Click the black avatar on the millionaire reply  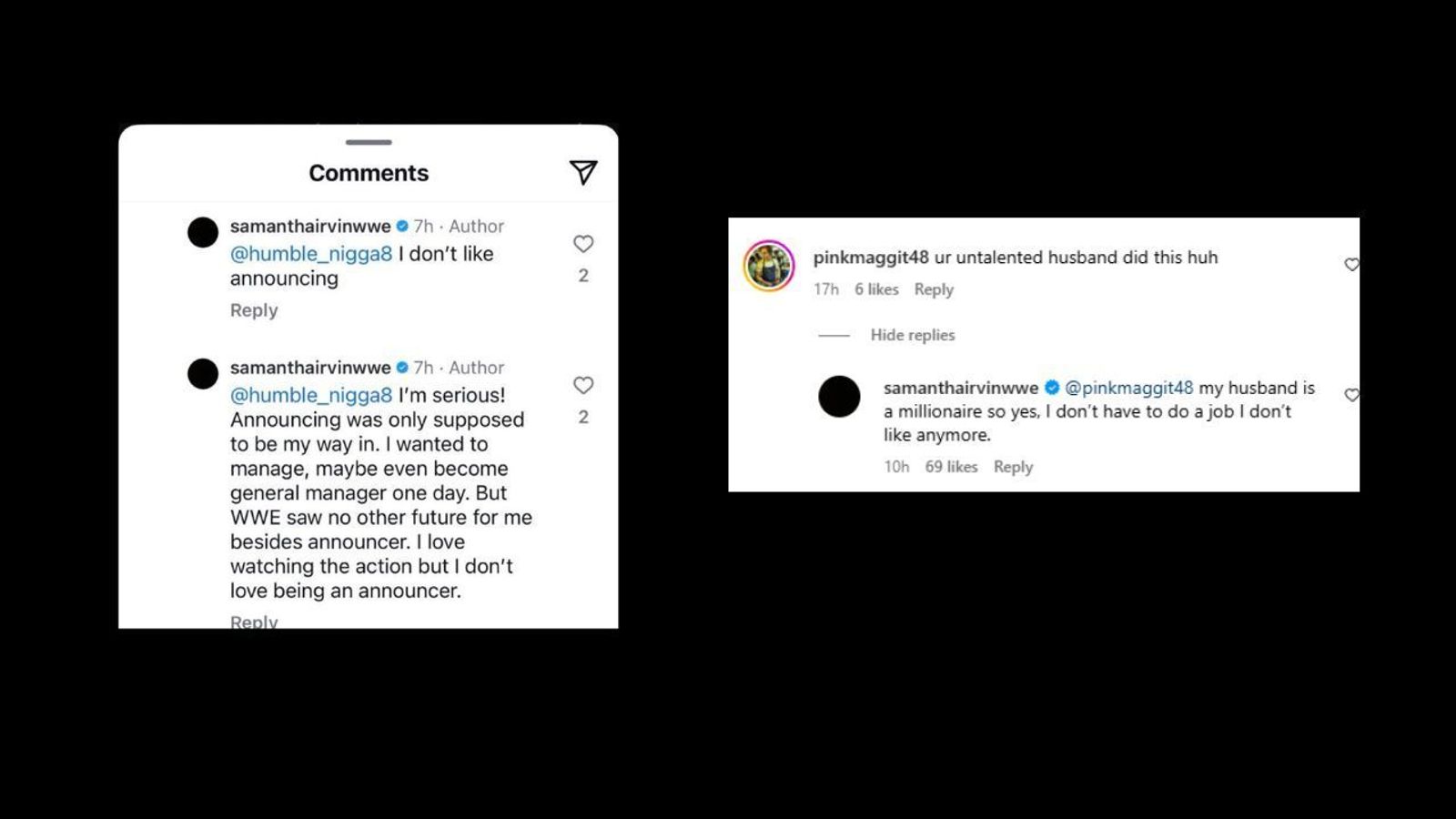tap(839, 397)
